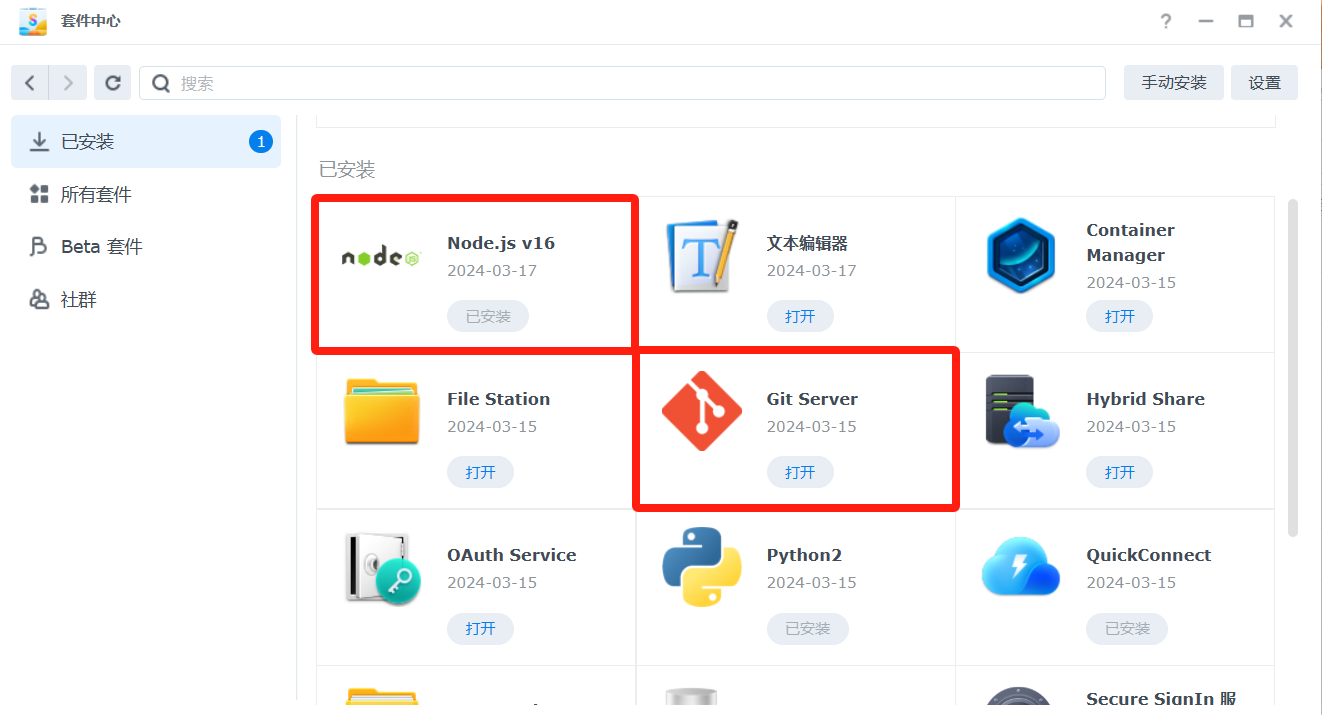Screen dimensions: 1322x715
Task: Open the Beta 套件 sidebar section
Action: point(101,247)
